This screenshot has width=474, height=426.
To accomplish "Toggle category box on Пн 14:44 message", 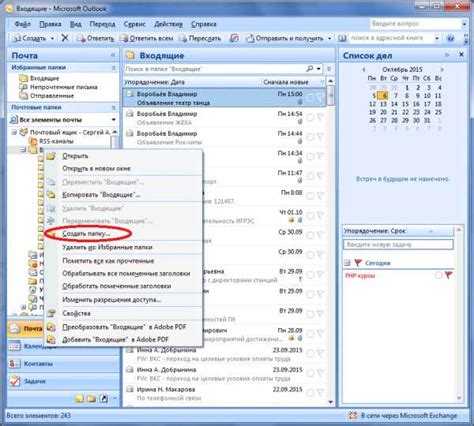I will [310, 137].
